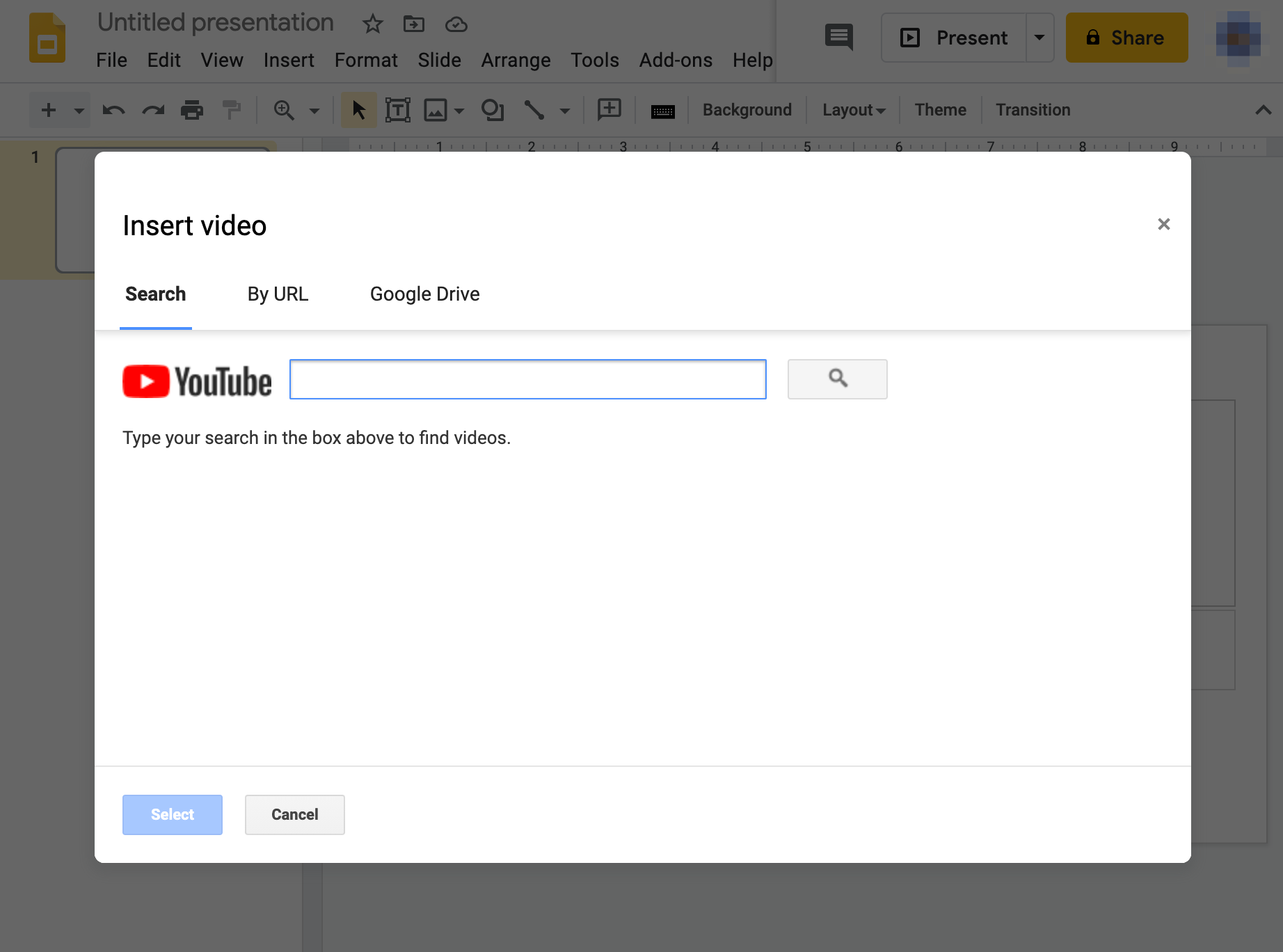The width and height of the screenshot is (1283, 952).
Task: Switch to the Search tab
Action: pyautogui.click(x=156, y=294)
